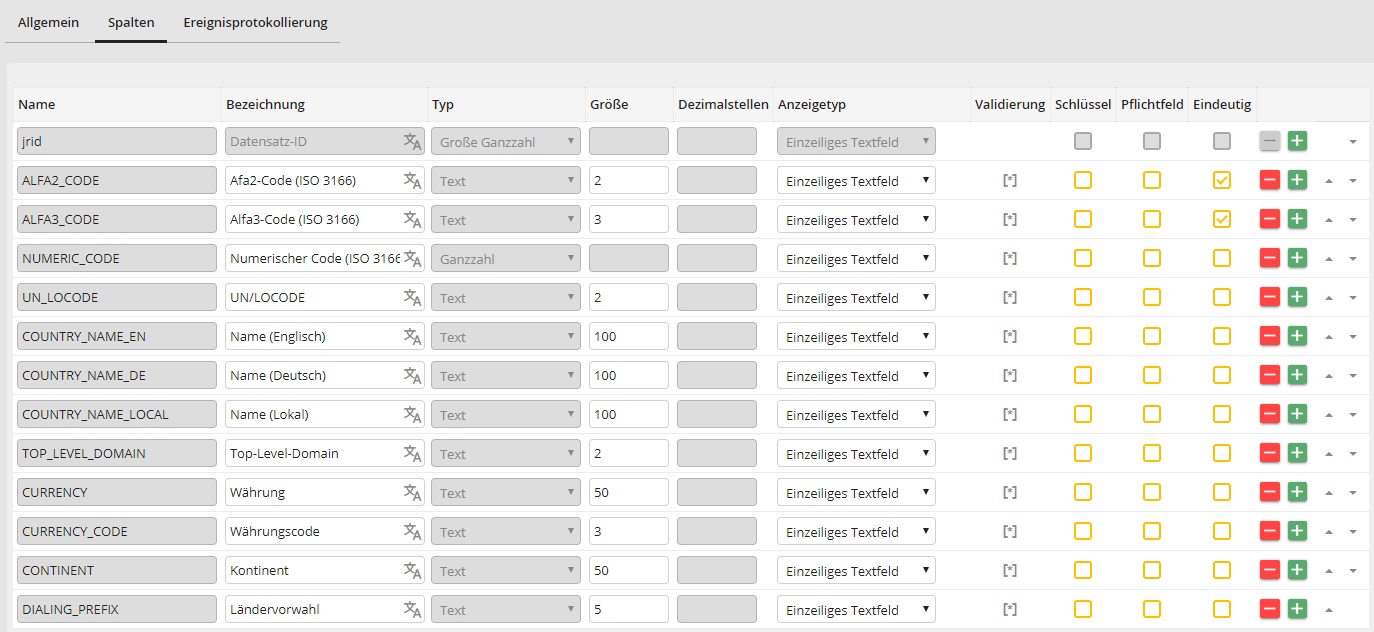
Task: Open the Typ dropdown in the DIALING_PREFIX row
Action: coord(505,609)
